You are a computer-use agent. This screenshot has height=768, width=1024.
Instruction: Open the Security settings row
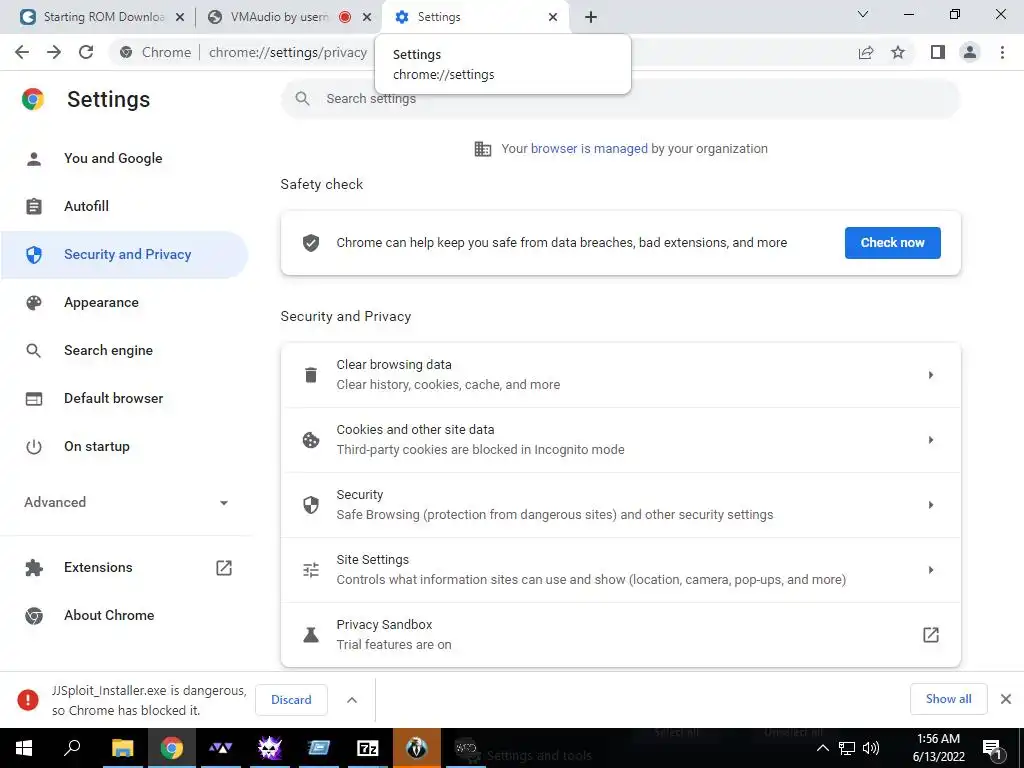620,505
